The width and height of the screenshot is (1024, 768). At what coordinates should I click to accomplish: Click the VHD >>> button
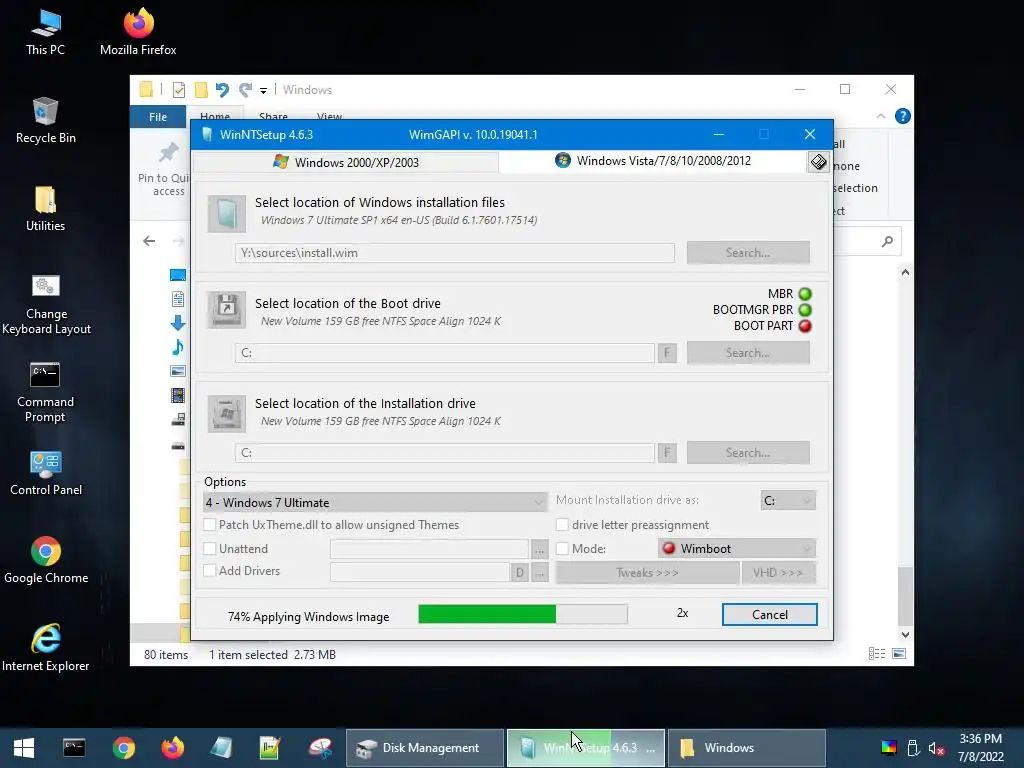pos(778,573)
